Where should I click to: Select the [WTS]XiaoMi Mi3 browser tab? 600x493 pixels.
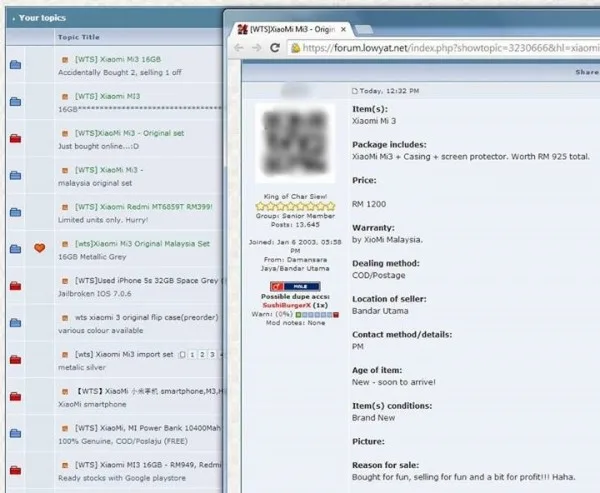point(292,29)
